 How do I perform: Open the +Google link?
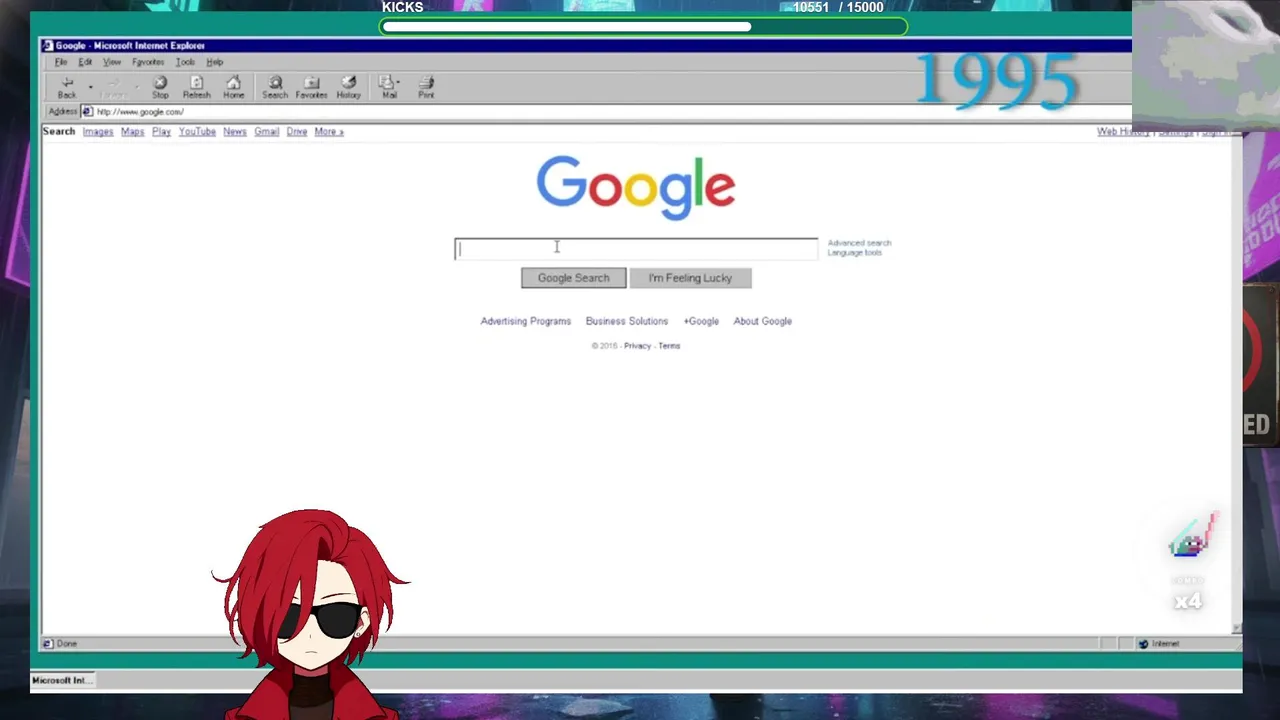click(701, 321)
